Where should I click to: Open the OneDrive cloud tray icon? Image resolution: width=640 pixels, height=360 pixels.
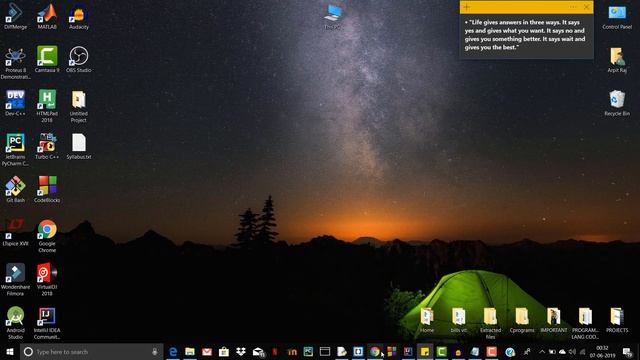click(562, 351)
